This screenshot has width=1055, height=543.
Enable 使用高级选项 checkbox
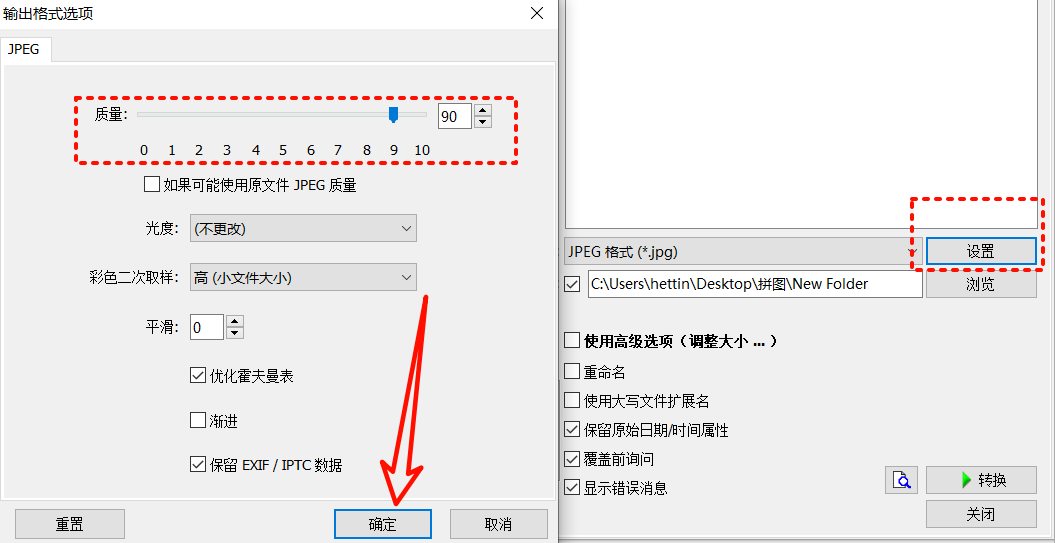(571, 340)
